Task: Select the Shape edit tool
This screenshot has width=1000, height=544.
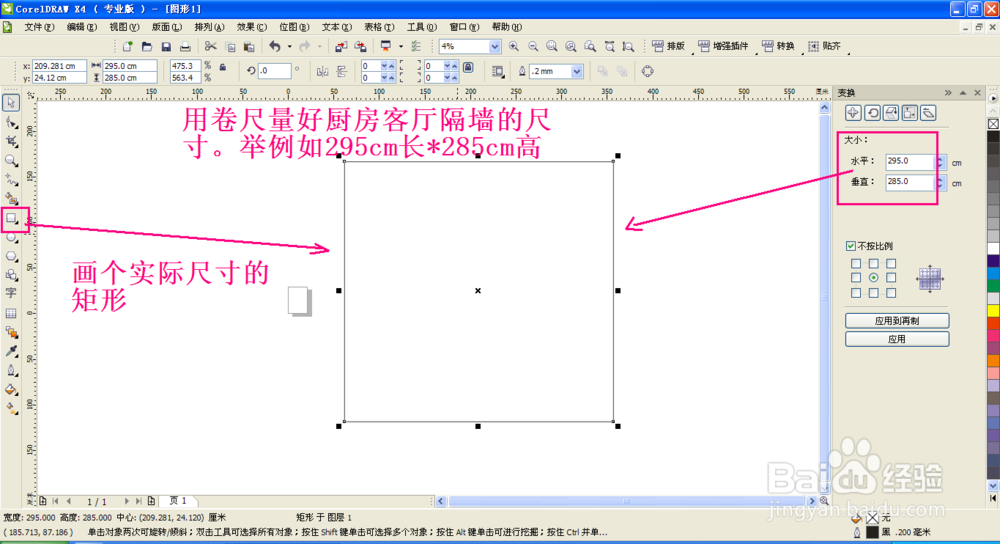Action: pyautogui.click(x=11, y=122)
